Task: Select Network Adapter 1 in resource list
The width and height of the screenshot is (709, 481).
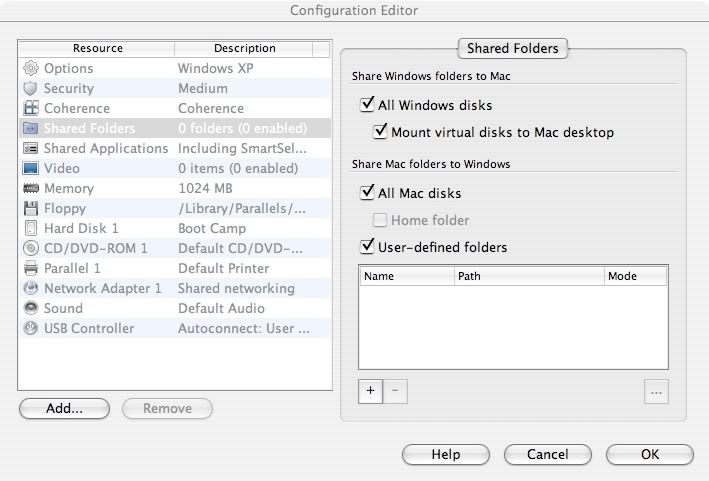Action: [102, 288]
